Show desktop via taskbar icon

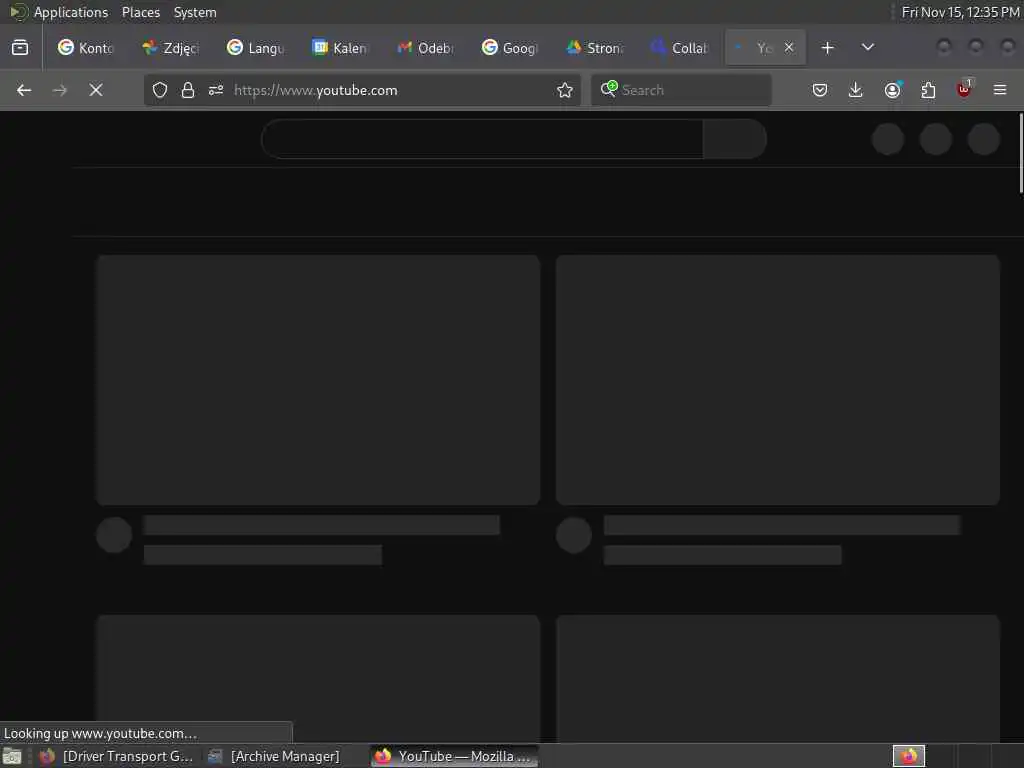pyautogui.click(x=12, y=756)
